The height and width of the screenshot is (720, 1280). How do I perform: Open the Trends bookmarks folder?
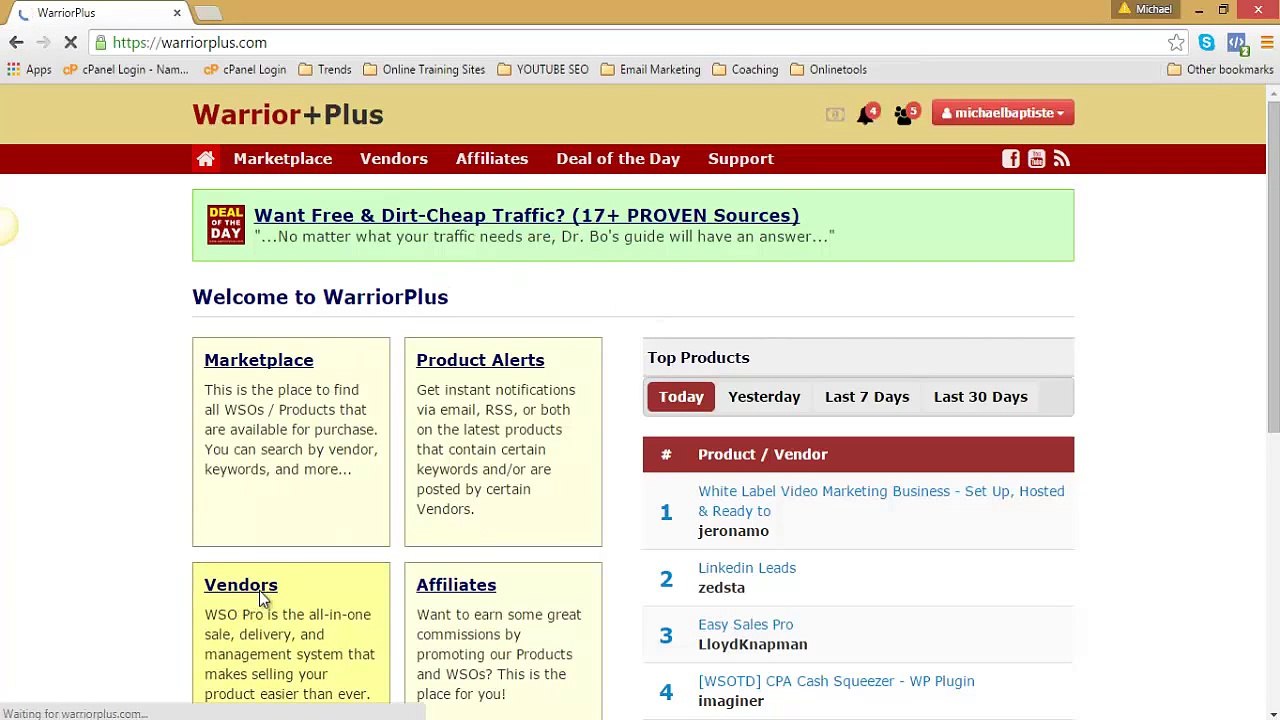click(325, 70)
